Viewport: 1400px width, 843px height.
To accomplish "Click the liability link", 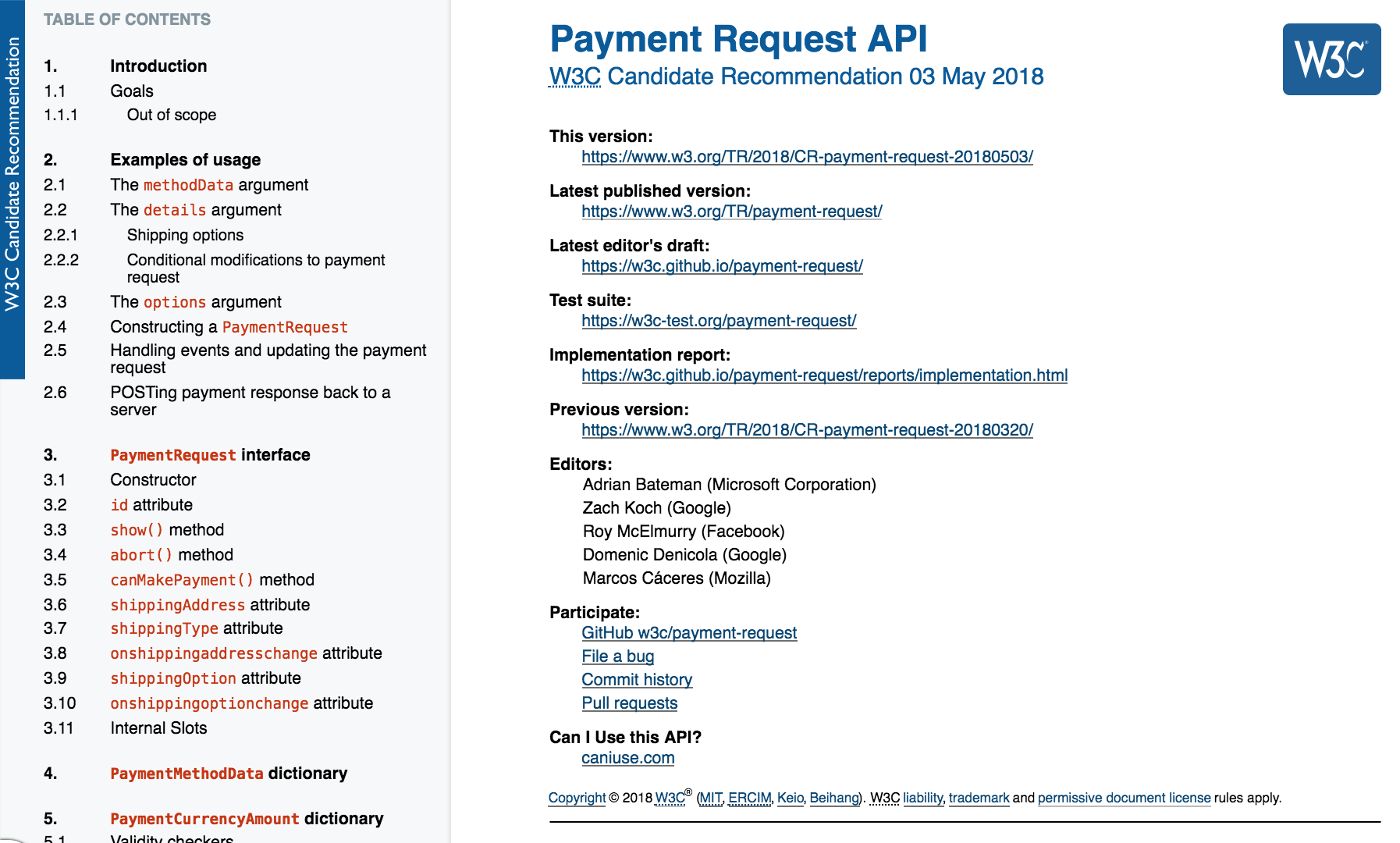I will pos(923,798).
